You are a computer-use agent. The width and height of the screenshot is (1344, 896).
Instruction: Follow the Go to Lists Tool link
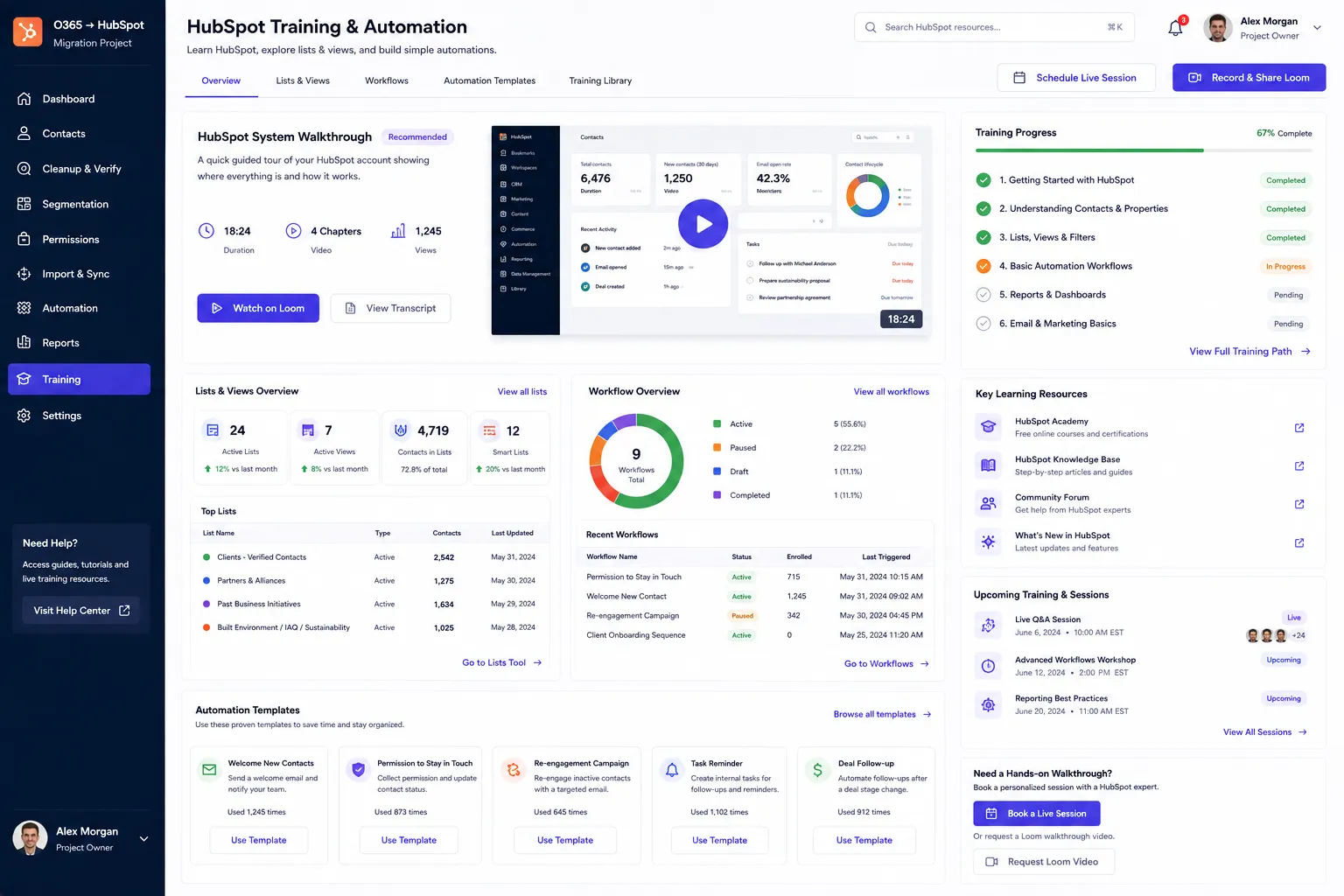pos(502,663)
